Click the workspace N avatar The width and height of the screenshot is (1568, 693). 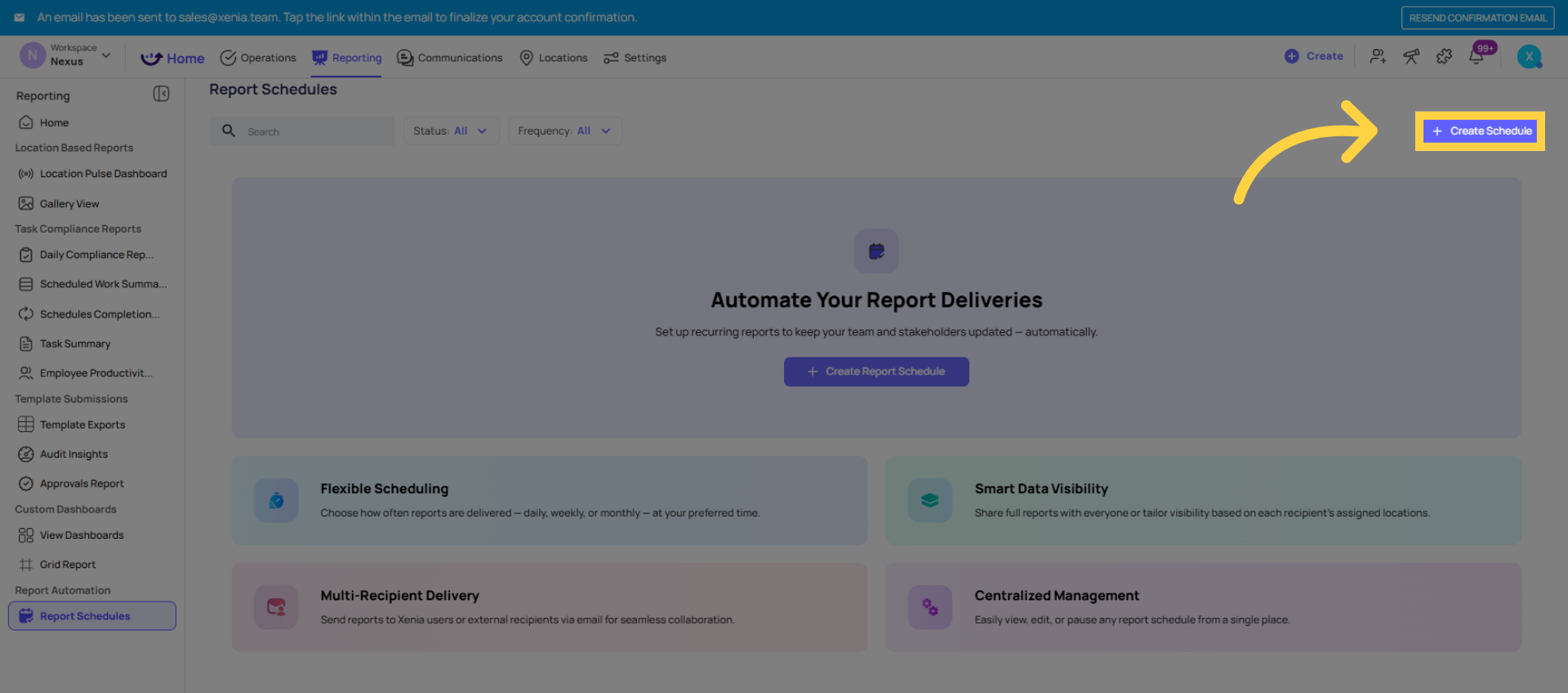click(x=32, y=56)
